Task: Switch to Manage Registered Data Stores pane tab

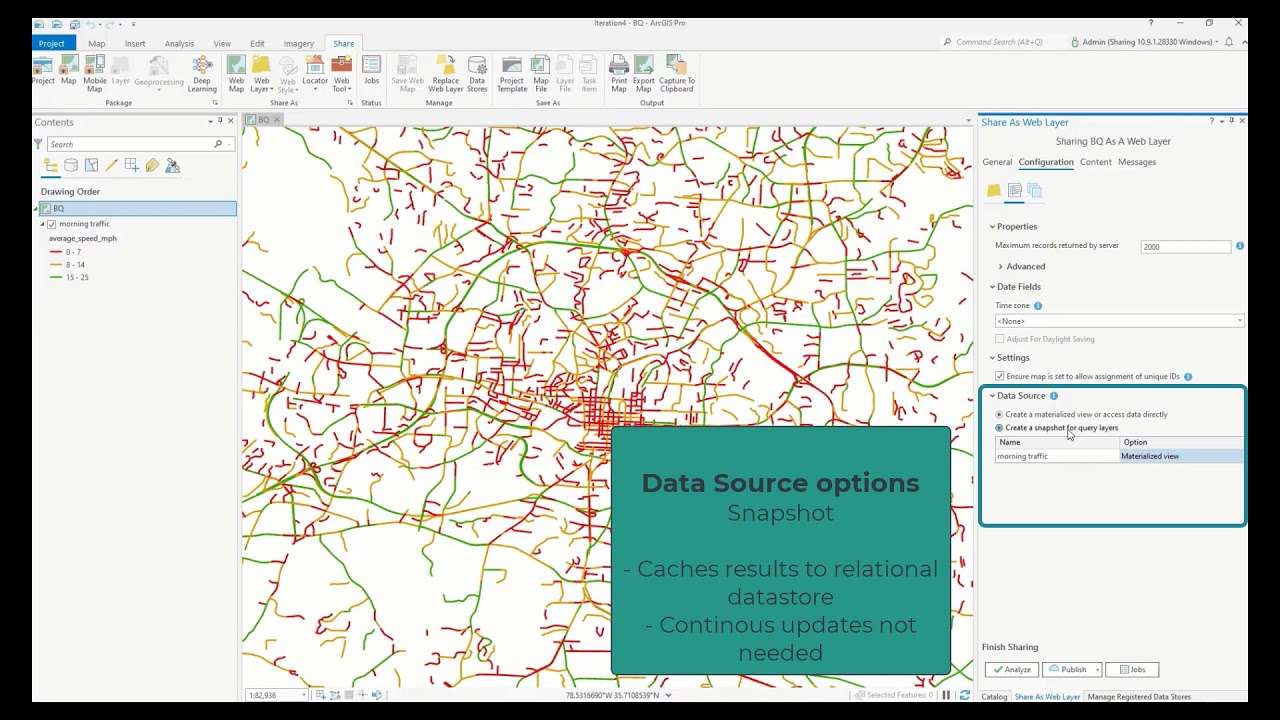Action: click(1139, 697)
